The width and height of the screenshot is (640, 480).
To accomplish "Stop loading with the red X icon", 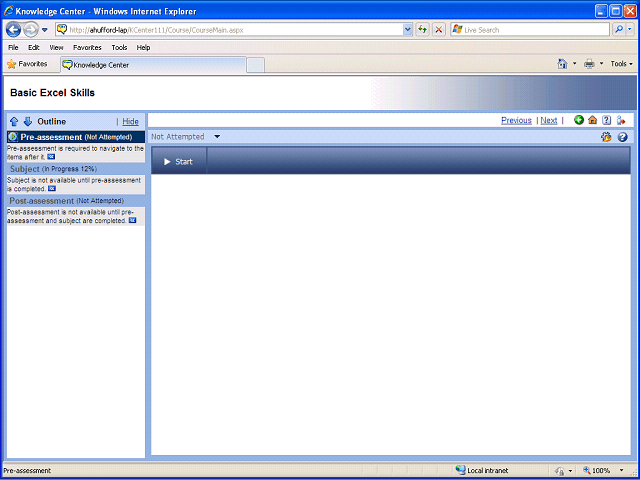I will coord(439,29).
